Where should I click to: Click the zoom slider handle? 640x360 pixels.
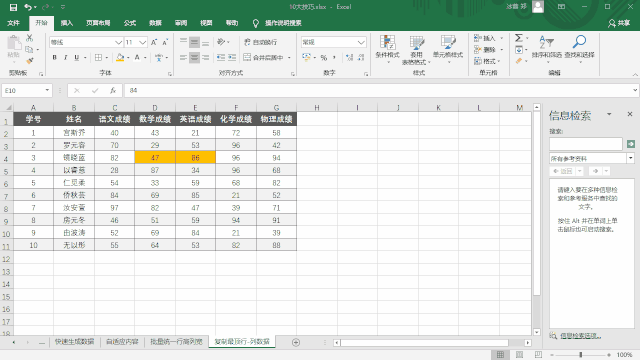[x=580, y=355]
